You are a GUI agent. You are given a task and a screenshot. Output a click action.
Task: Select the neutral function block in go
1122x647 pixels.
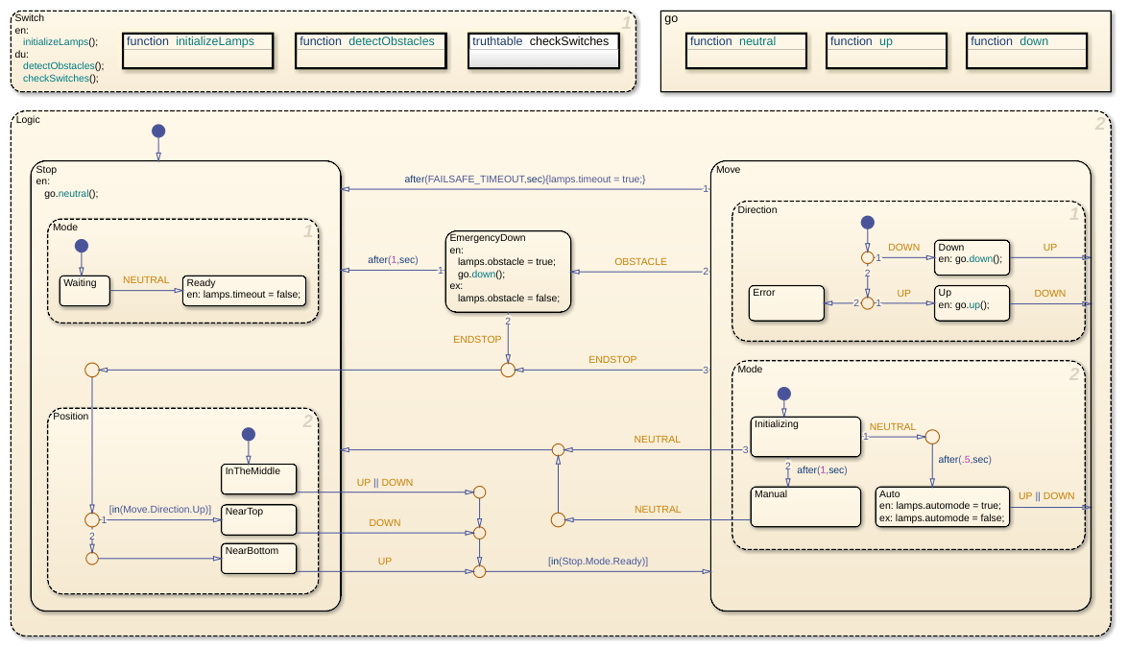(746, 51)
